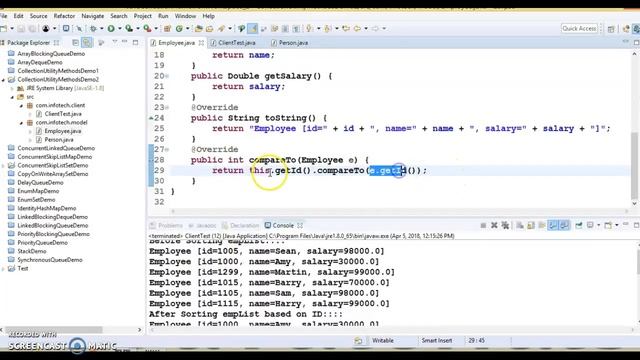Collapse the com.infotech.client package arrow
The height and width of the screenshot is (360, 640).
point(21,106)
